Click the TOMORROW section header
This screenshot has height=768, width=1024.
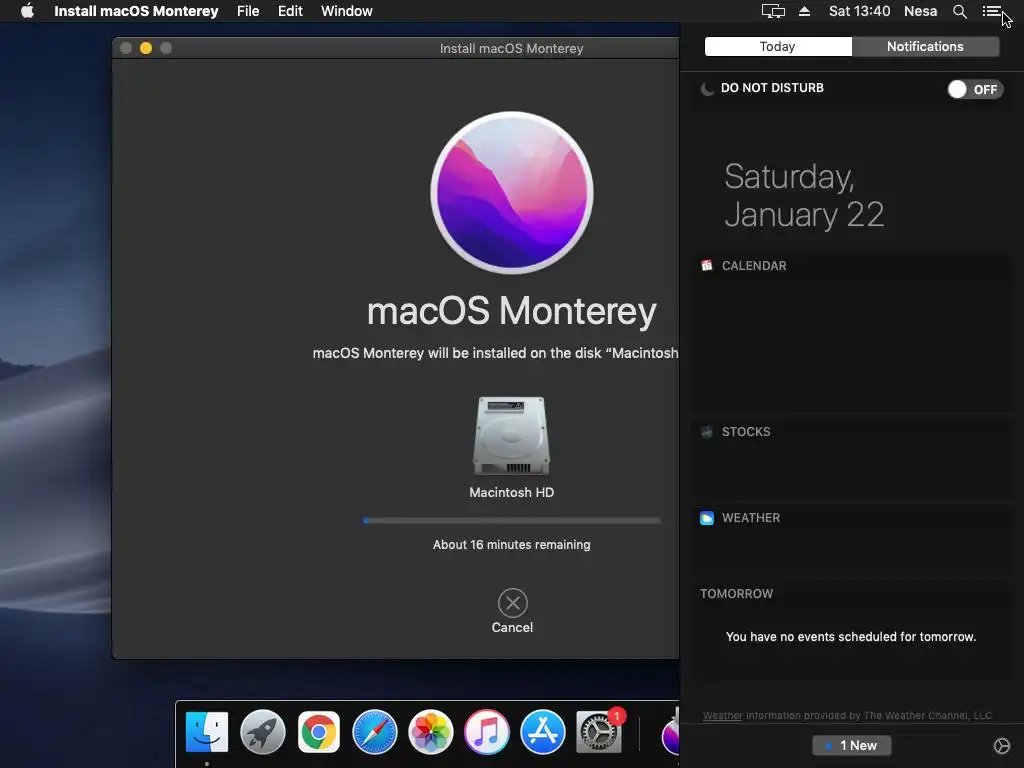pyautogui.click(x=736, y=594)
